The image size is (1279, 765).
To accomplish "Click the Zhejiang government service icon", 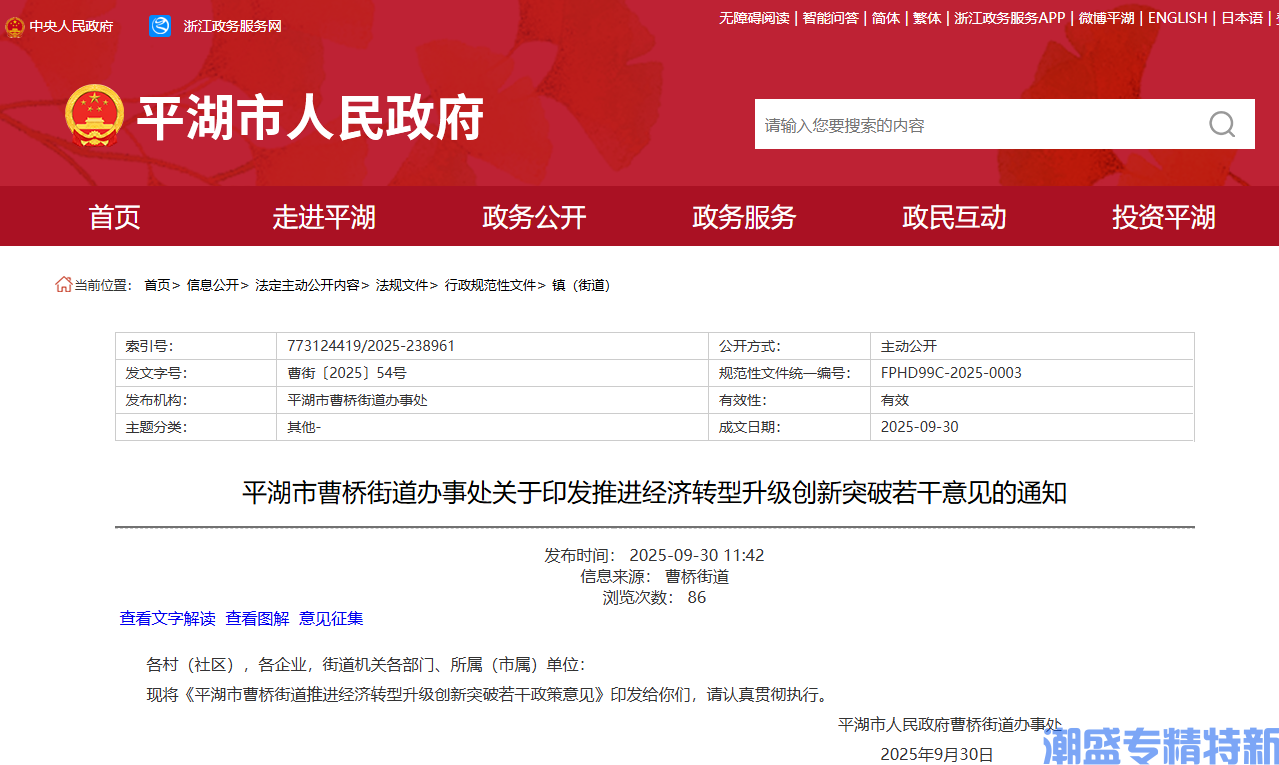I will tap(160, 26).
